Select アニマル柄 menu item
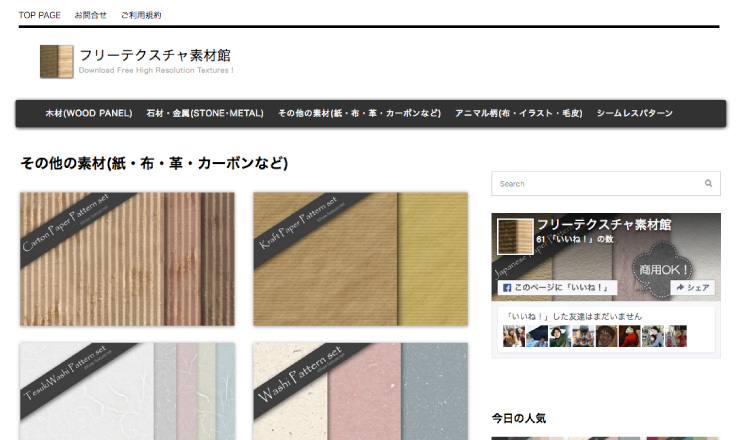Screen dimensions: 740x440 tap(519, 113)
